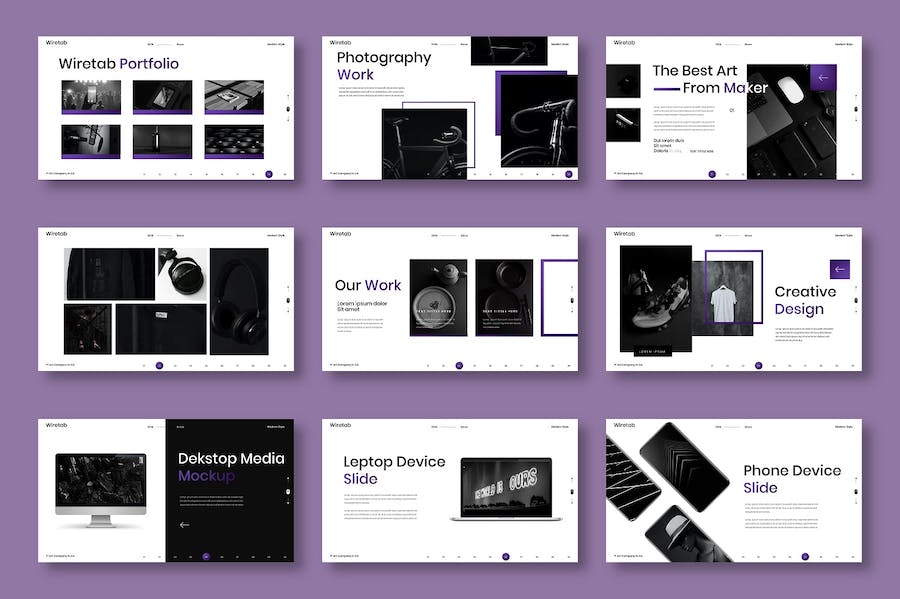
Task: Click purple arrow button on Best Art slide
Action: click(823, 77)
